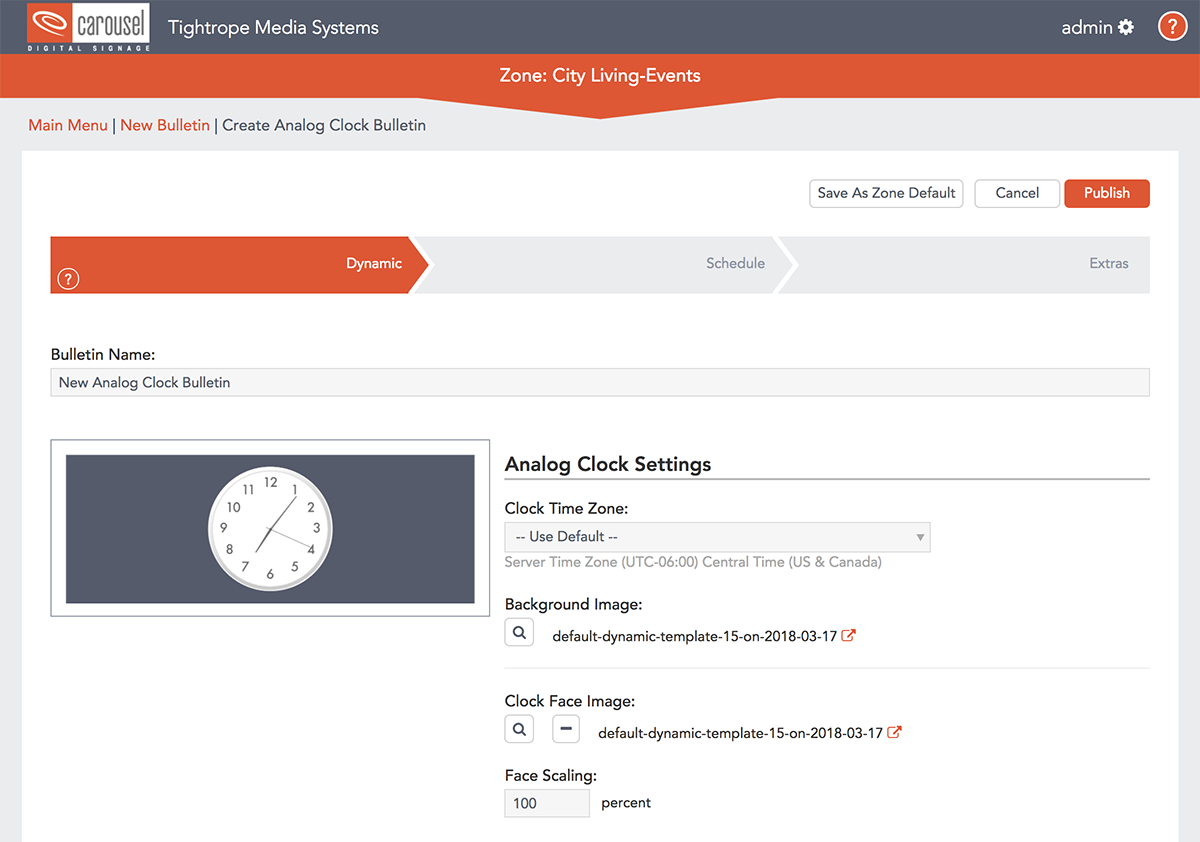Click the orange help icon in the header
This screenshot has width=1200, height=842.
click(1172, 26)
